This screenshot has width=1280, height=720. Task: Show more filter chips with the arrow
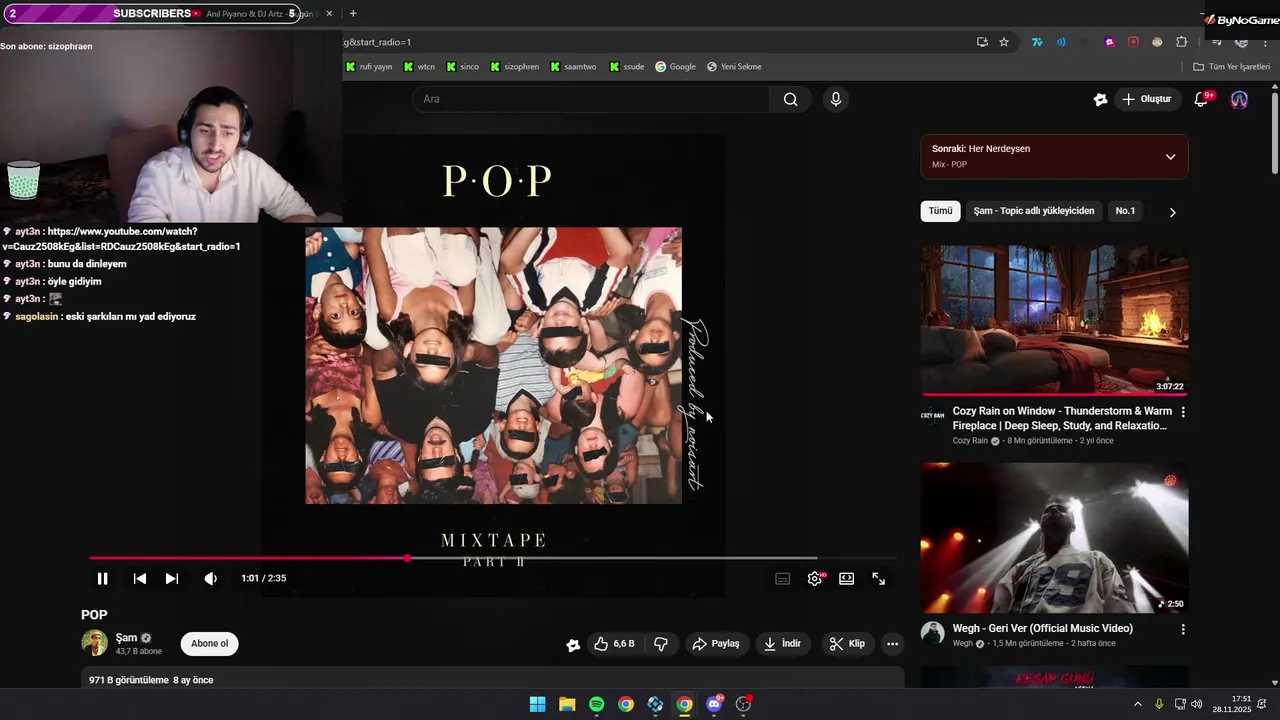(1172, 212)
